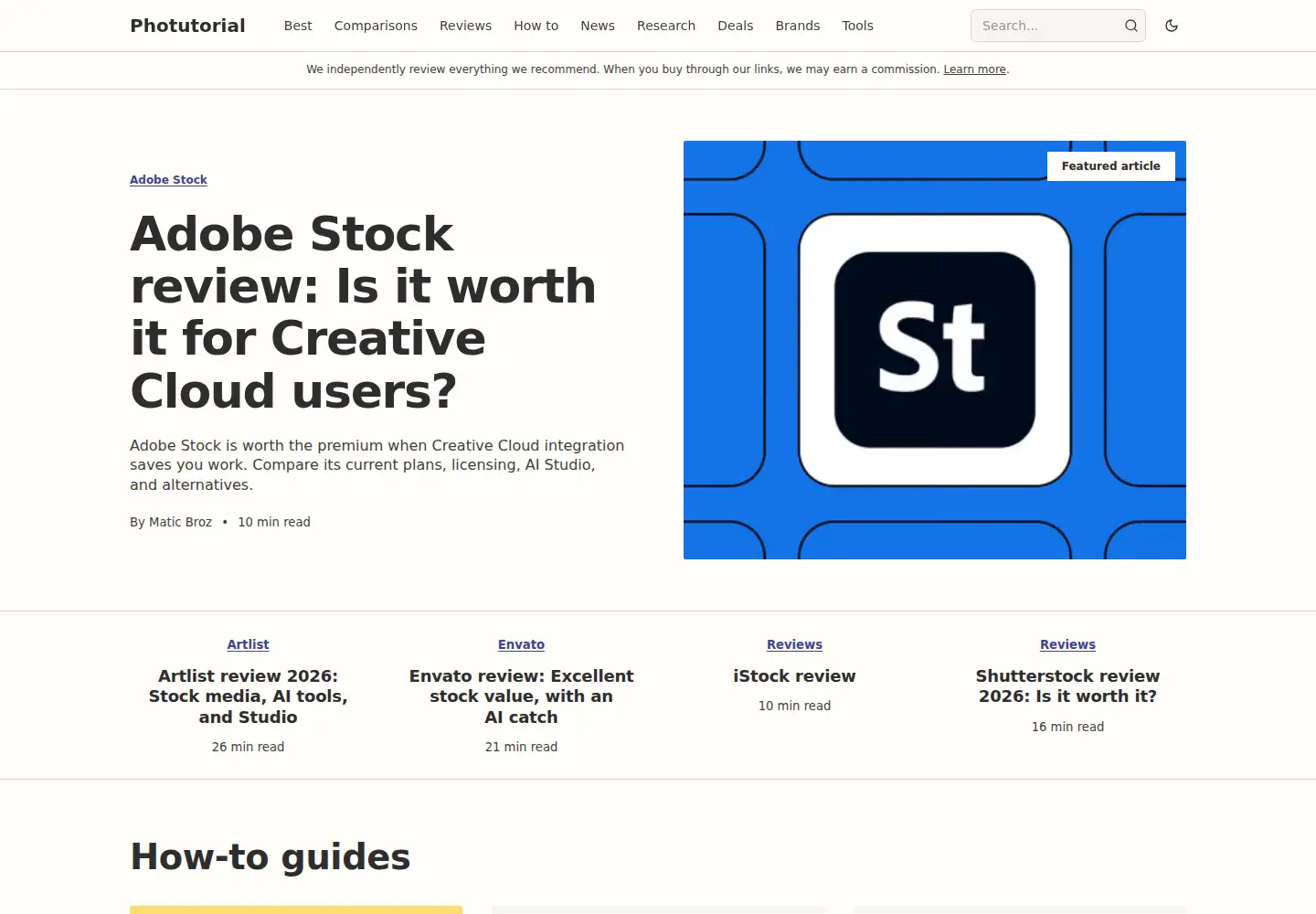Visit the Deals page
The width and height of the screenshot is (1316, 914).
point(736,26)
